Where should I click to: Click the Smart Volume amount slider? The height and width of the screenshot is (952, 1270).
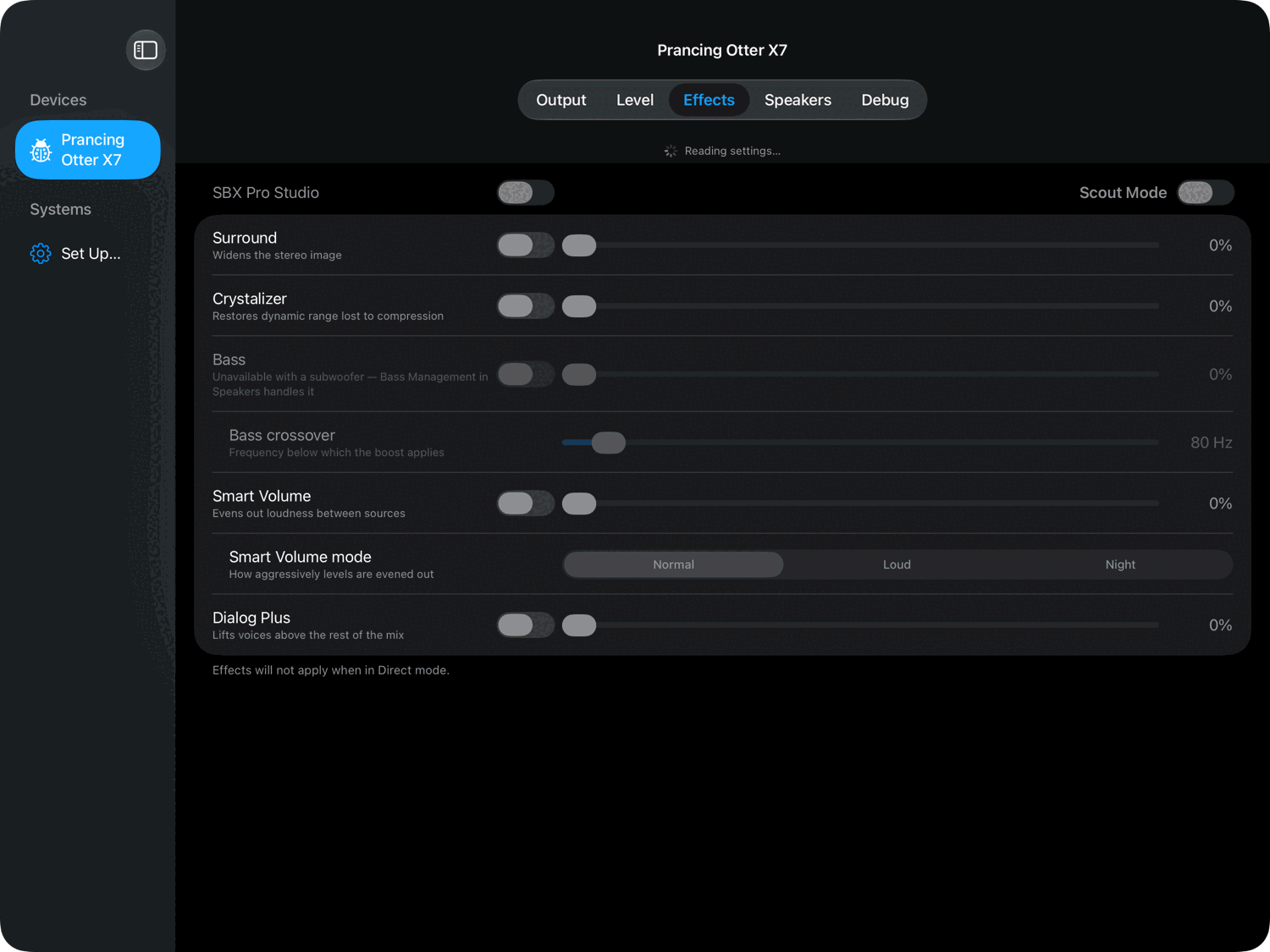point(860,504)
